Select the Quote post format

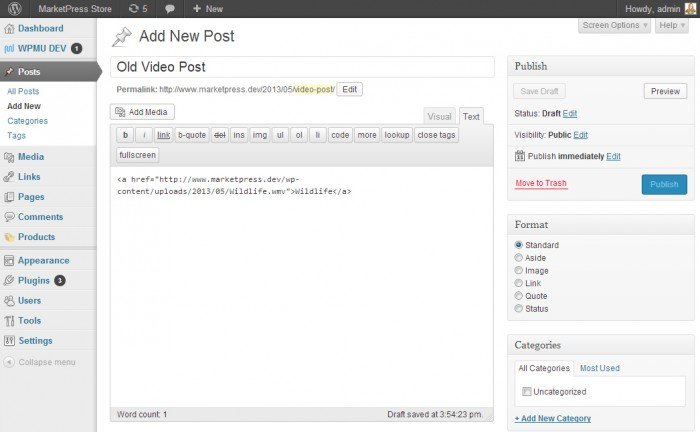(x=518, y=295)
